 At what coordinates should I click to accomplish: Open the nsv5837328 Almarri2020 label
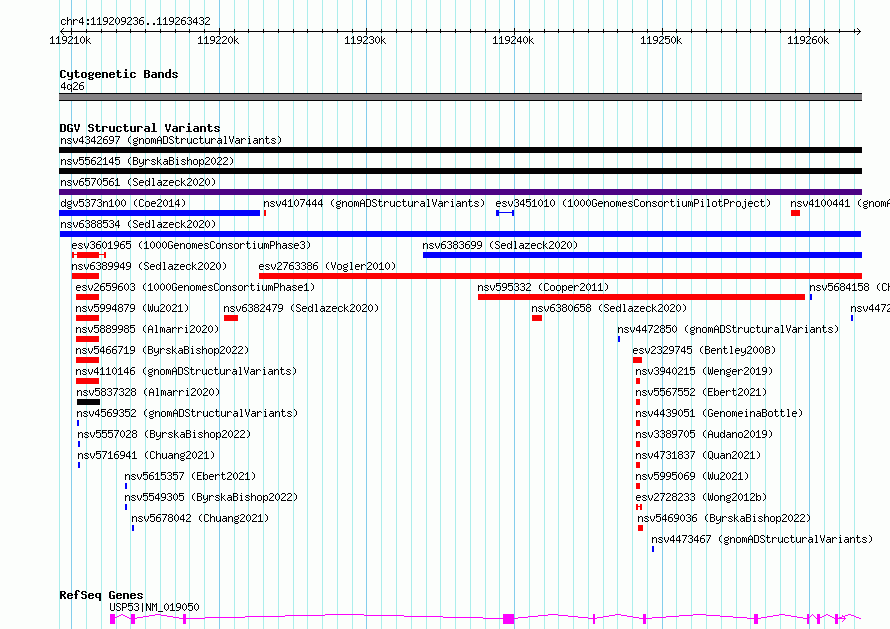pos(149,392)
